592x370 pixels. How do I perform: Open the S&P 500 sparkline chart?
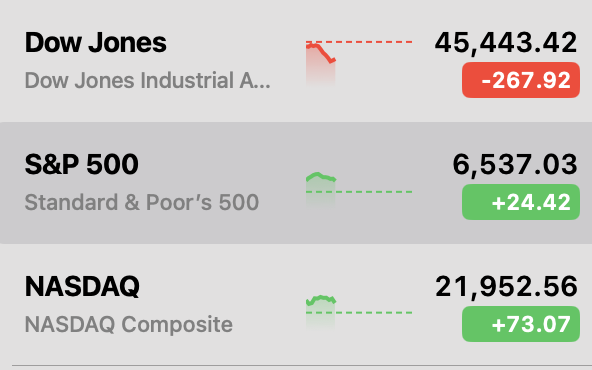(x=359, y=190)
